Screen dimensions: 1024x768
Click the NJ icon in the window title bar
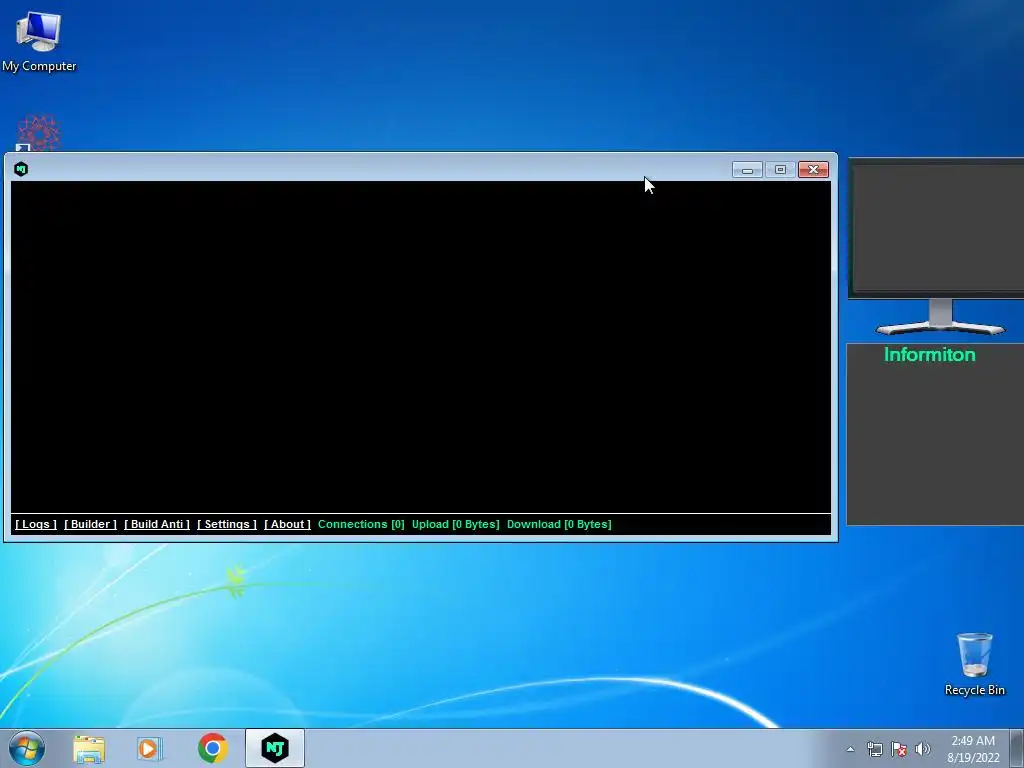(21, 169)
